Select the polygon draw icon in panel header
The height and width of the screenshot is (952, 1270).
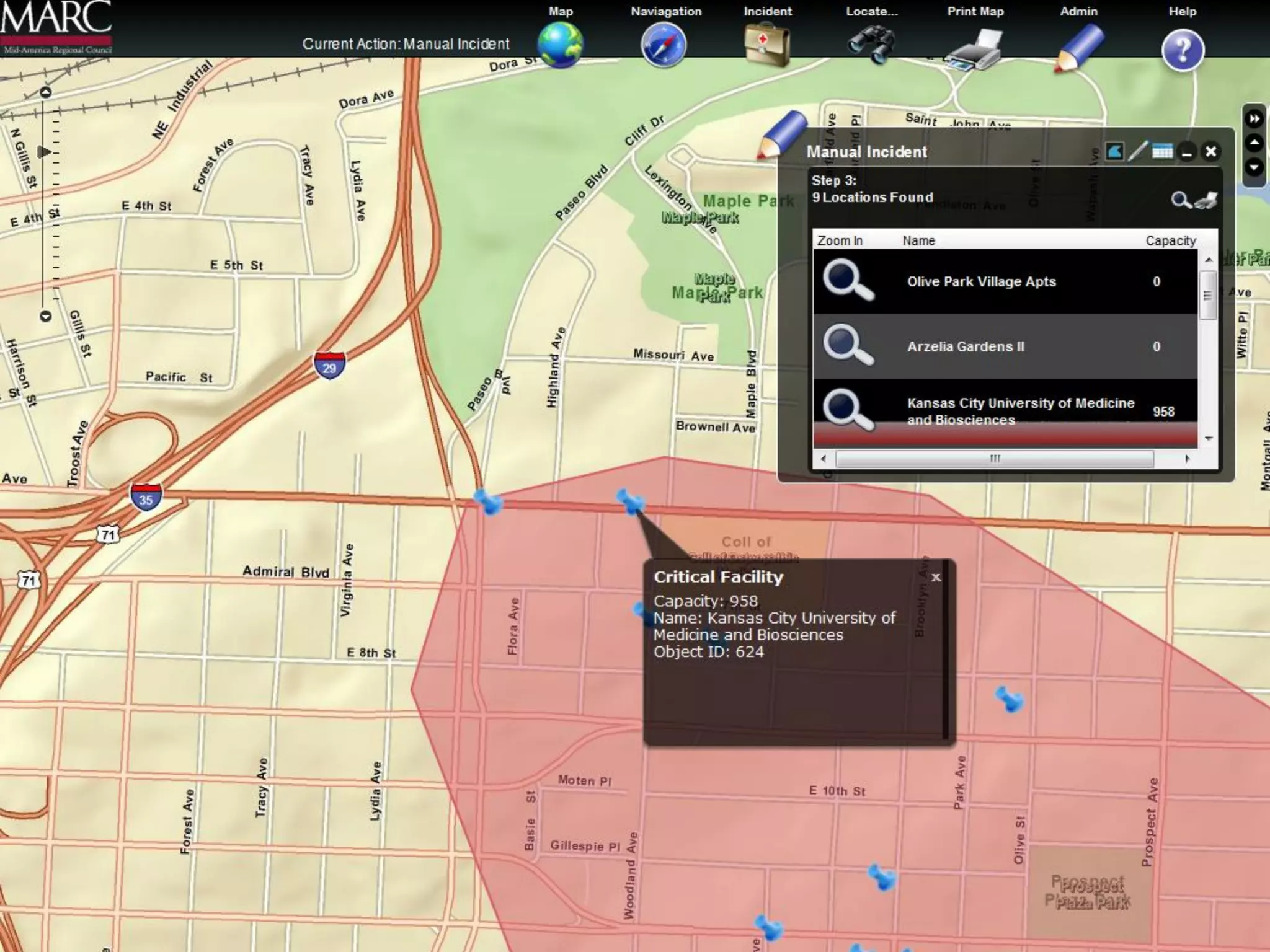point(1114,151)
